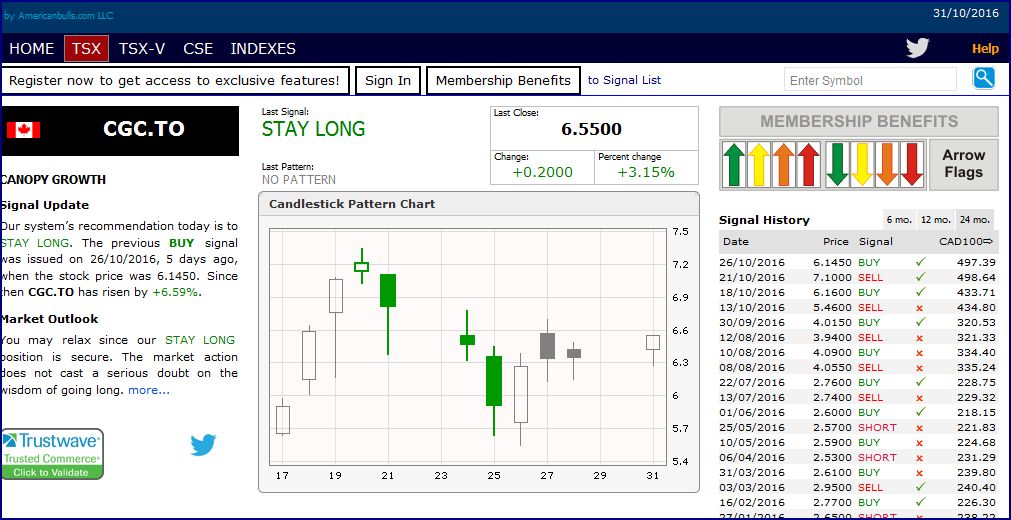Image resolution: width=1011 pixels, height=520 pixels.
Task: Click the green up arrow flag
Action: click(x=733, y=164)
